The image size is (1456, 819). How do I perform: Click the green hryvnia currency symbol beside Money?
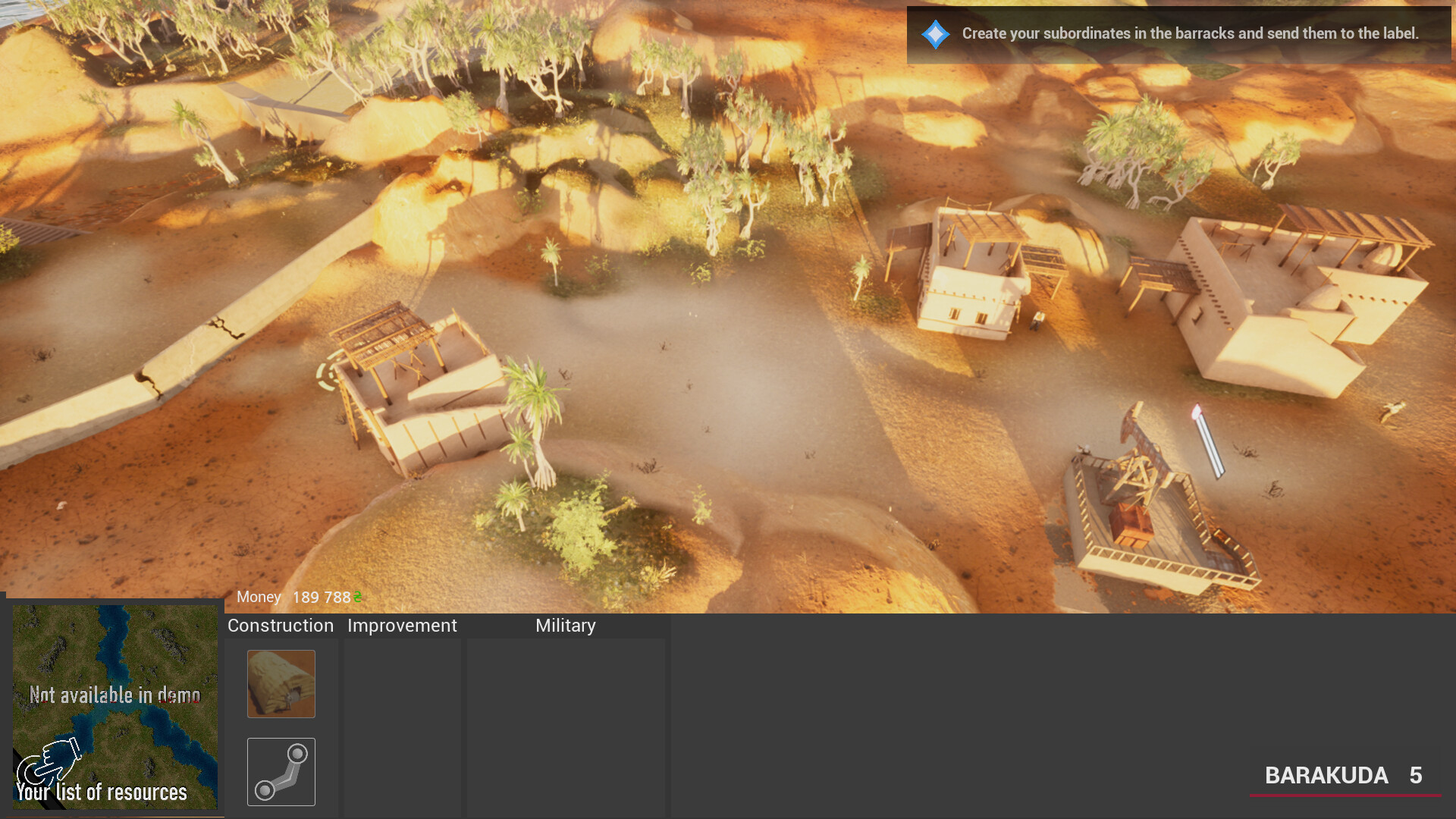pos(357,598)
